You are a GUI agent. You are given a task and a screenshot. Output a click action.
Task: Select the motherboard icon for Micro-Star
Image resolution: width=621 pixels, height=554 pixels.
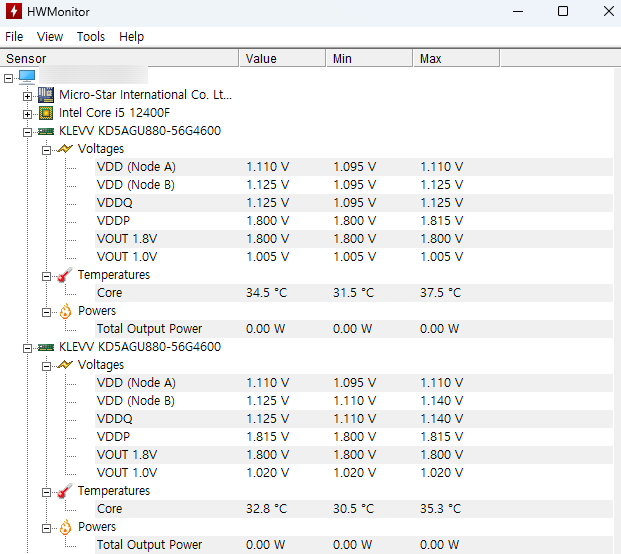coord(46,95)
